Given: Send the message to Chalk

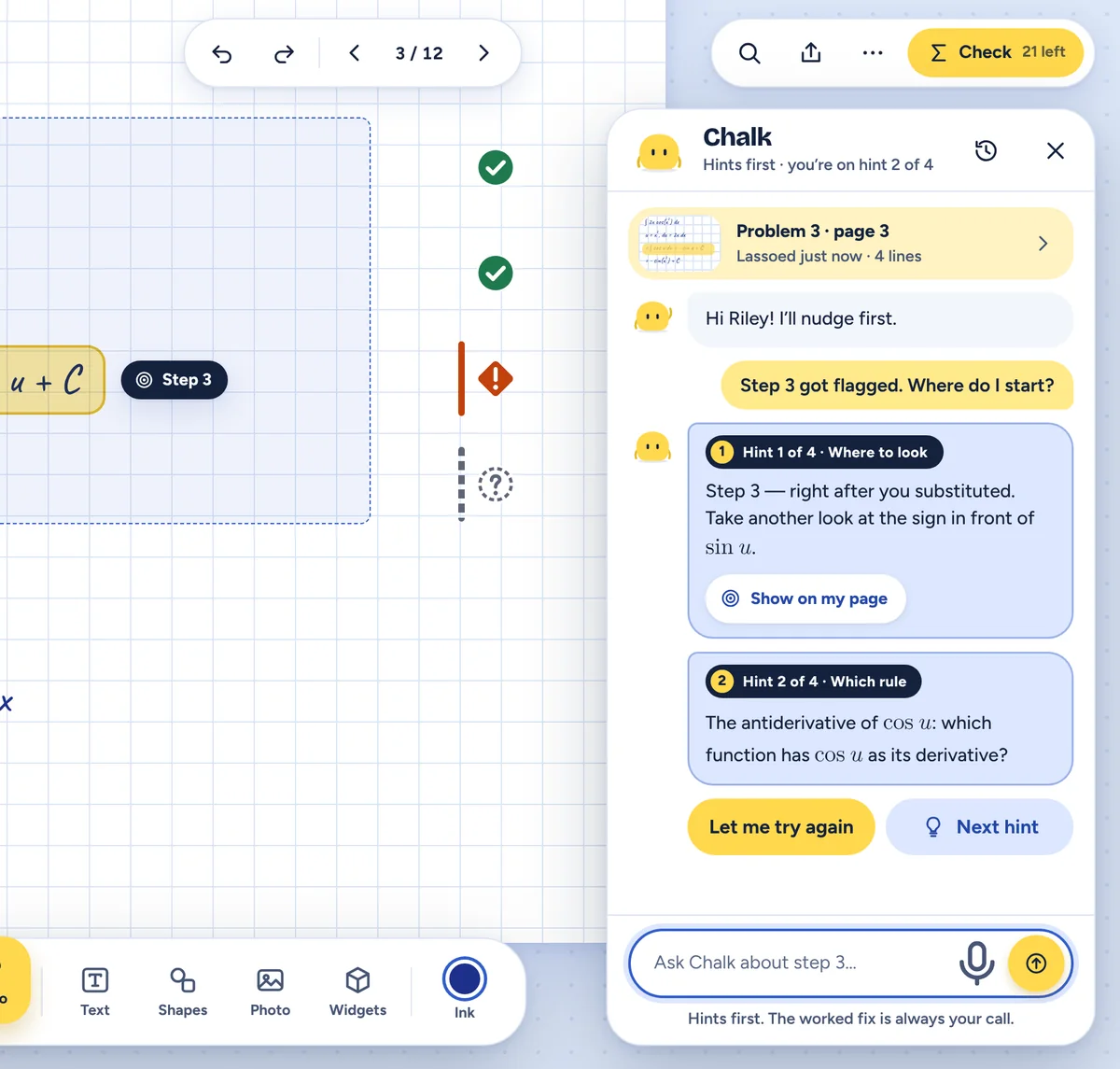Looking at the screenshot, I should point(1036,964).
